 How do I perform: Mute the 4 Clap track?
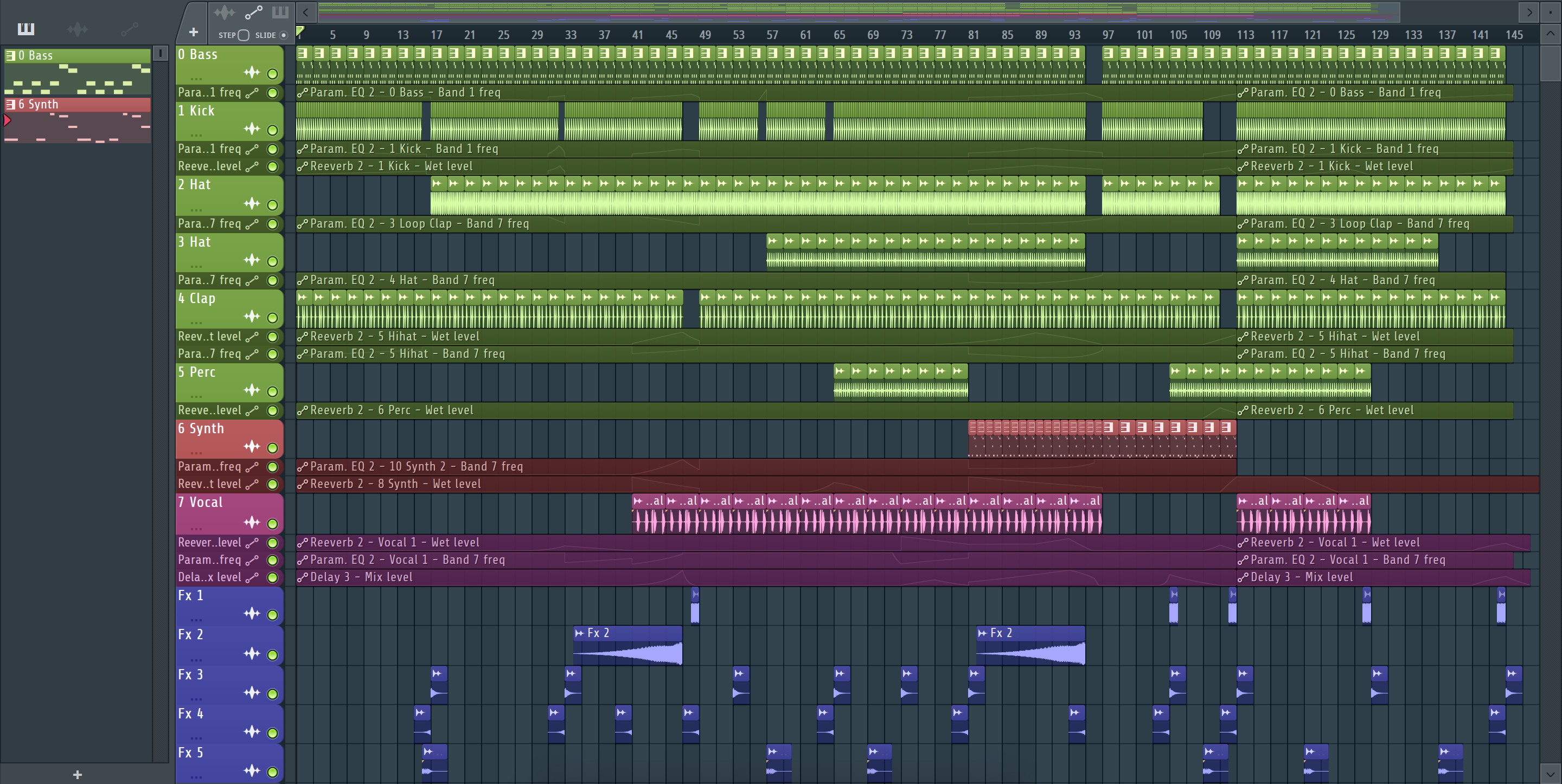(x=272, y=318)
